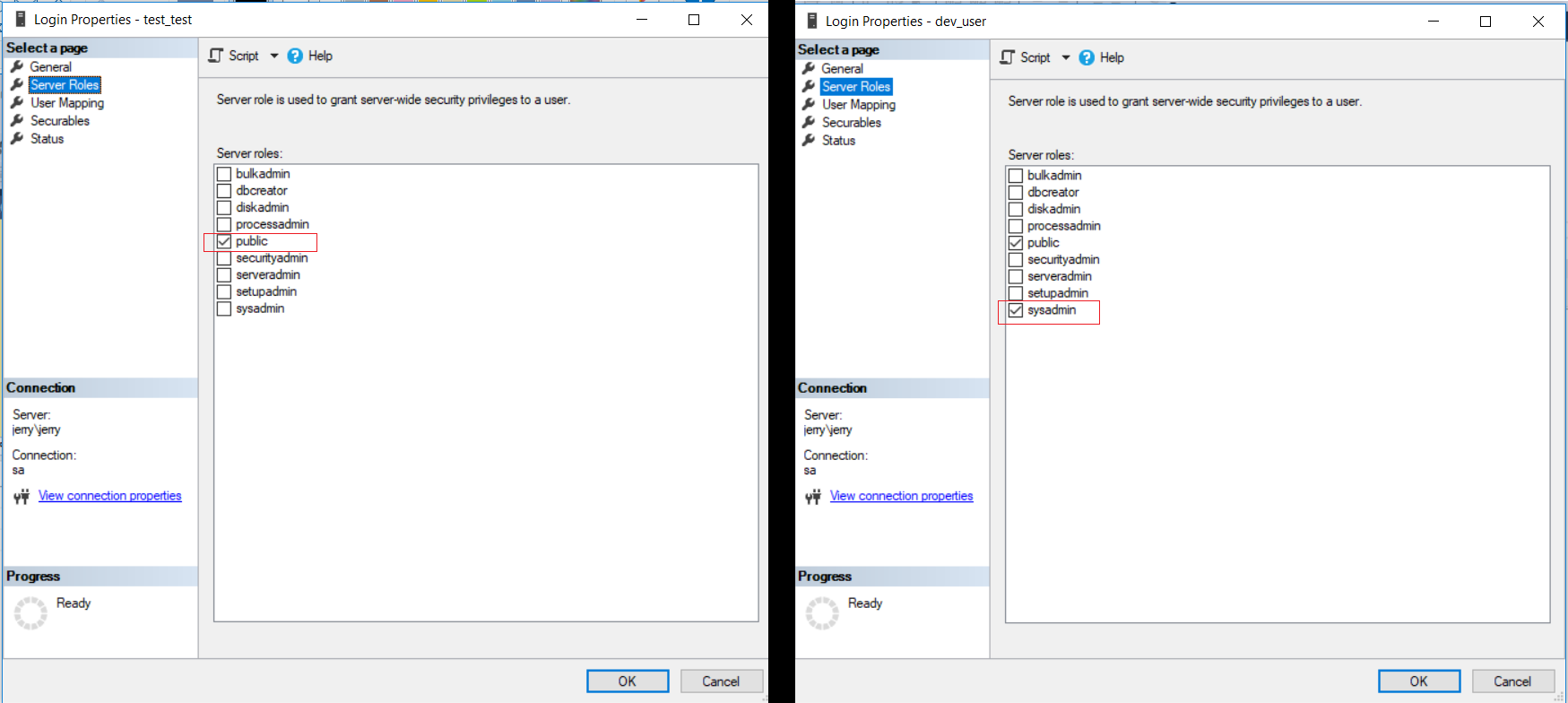This screenshot has width=1568, height=703.
Task: Open User Mapping page in test_test window
Action: [x=67, y=102]
